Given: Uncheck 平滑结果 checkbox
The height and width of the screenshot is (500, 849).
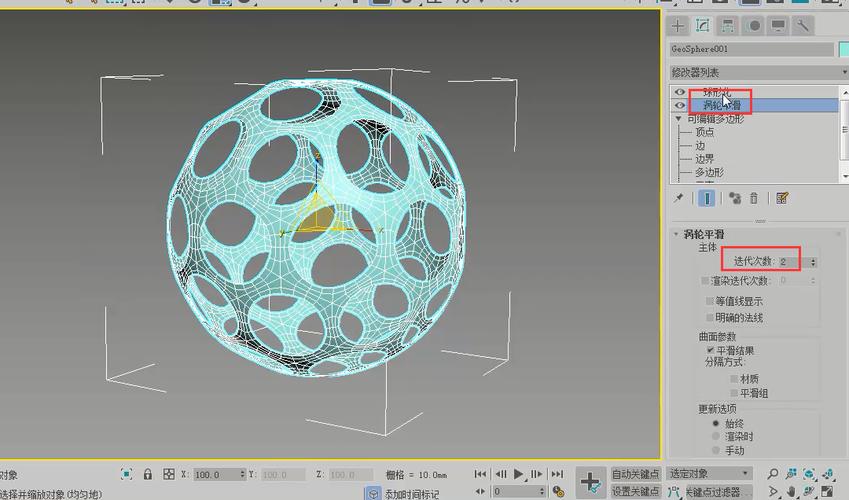Looking at the screenshot, I should 710,350.
